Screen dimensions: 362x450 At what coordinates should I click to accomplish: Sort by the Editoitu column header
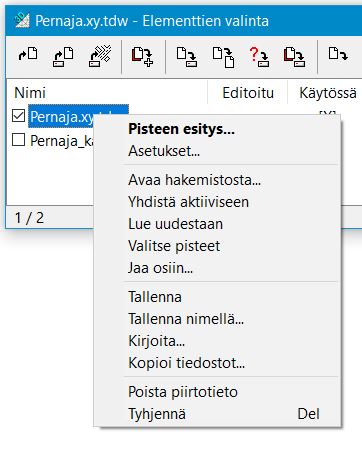click(248, 93)
